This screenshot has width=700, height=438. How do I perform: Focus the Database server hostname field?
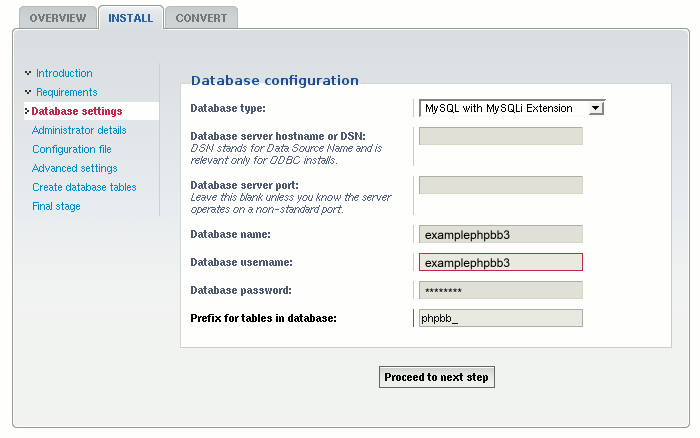tap(500, 136)
